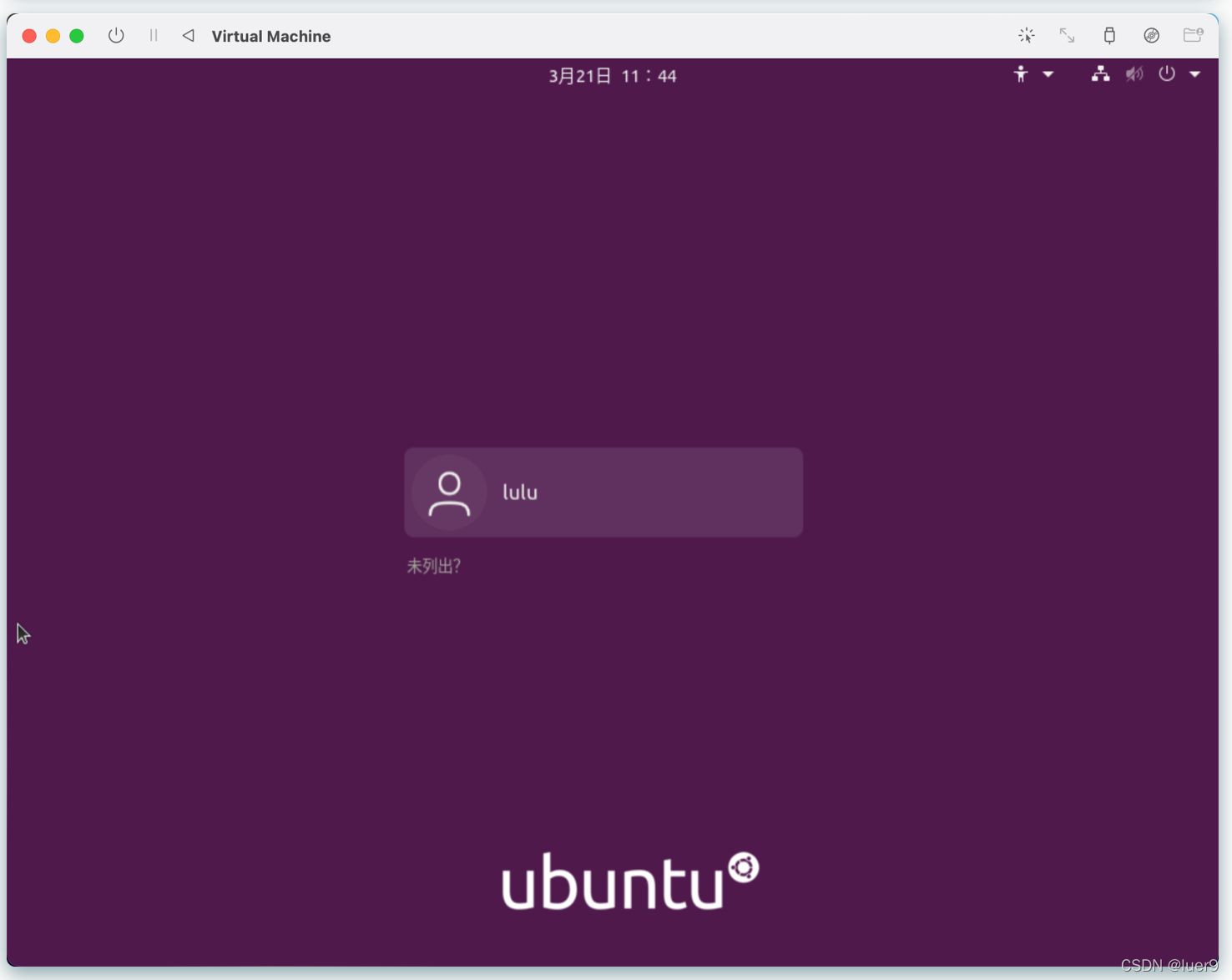Minimize the Virtual Machine window
Image resolution: width=1232 pixels, height=980 pixels.
coord(53,36)
